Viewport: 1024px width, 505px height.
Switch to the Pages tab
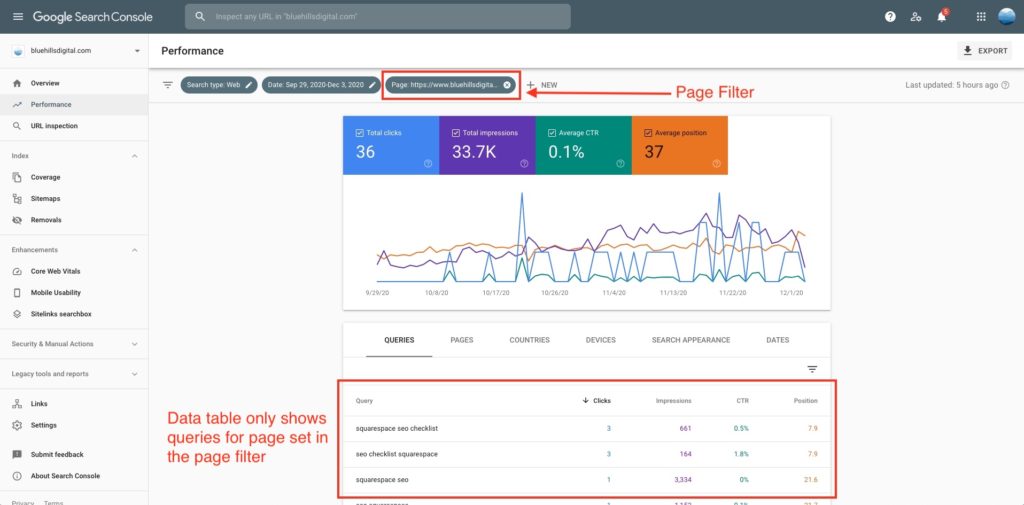(x=462, y=340)
